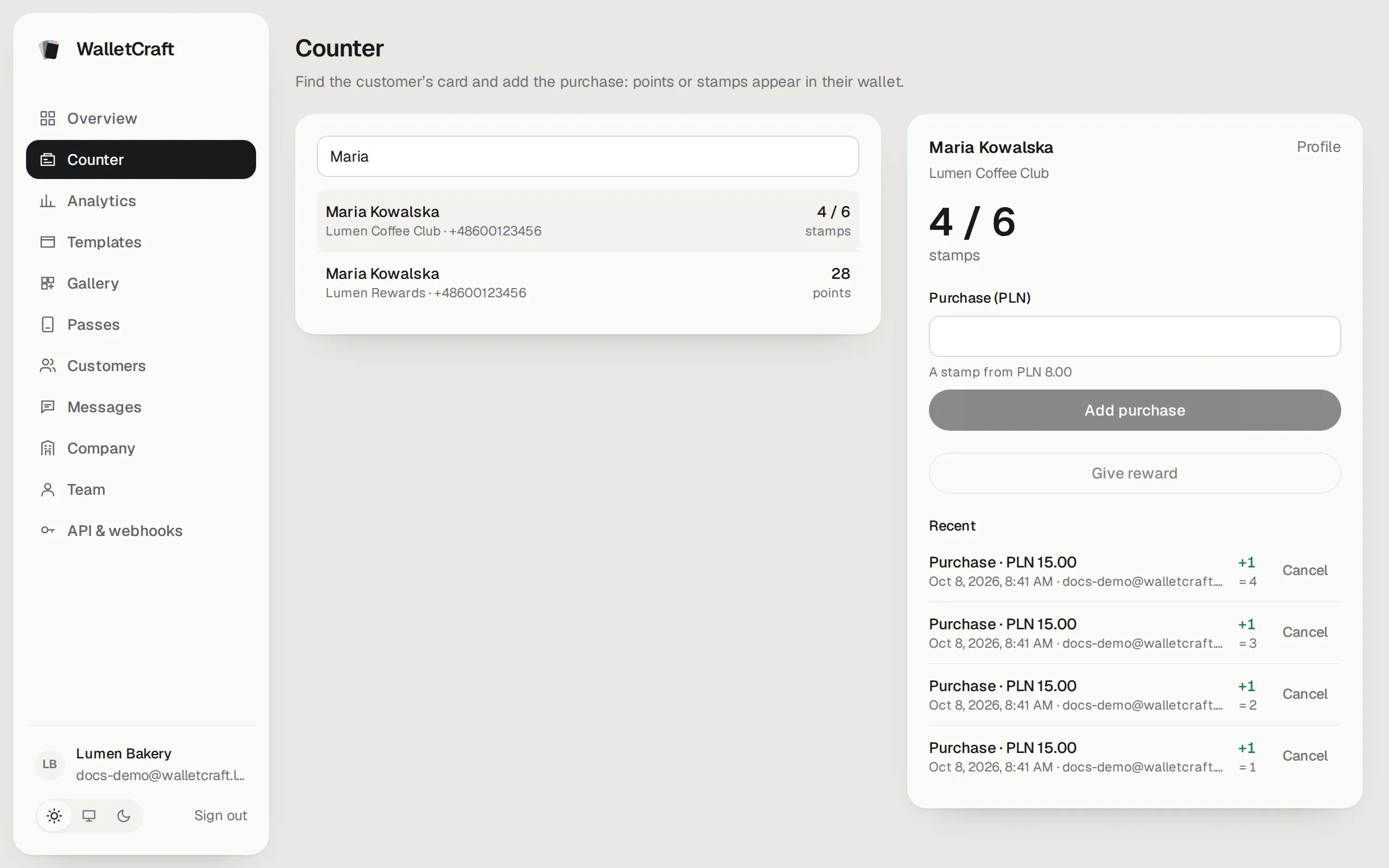Switch to light theme sun icon
The image size is (1389, 868).
[x=54, y=816]
